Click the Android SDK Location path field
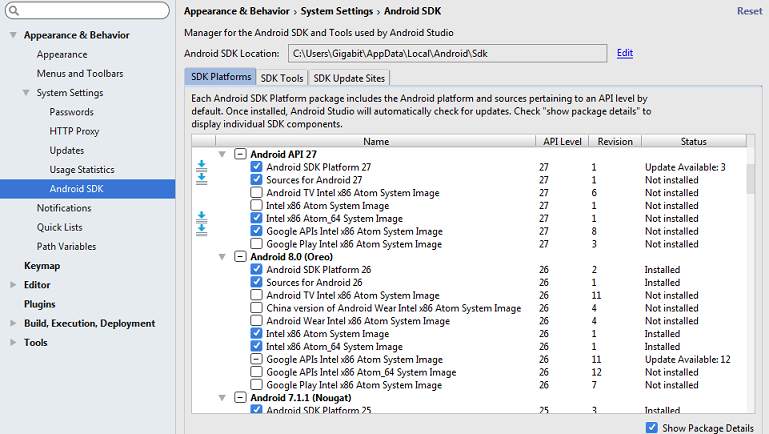This screenshot has height=434, width=769. pyautogui.click(x=447, y=53)
